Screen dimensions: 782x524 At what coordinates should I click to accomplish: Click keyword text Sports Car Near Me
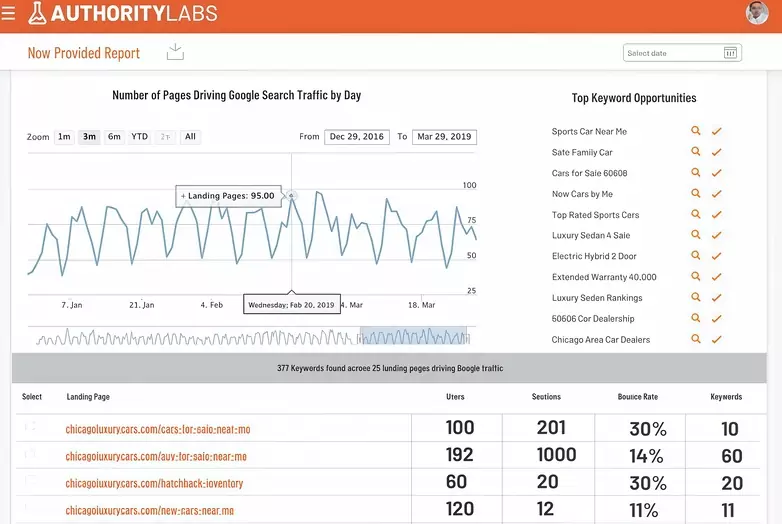589,132
